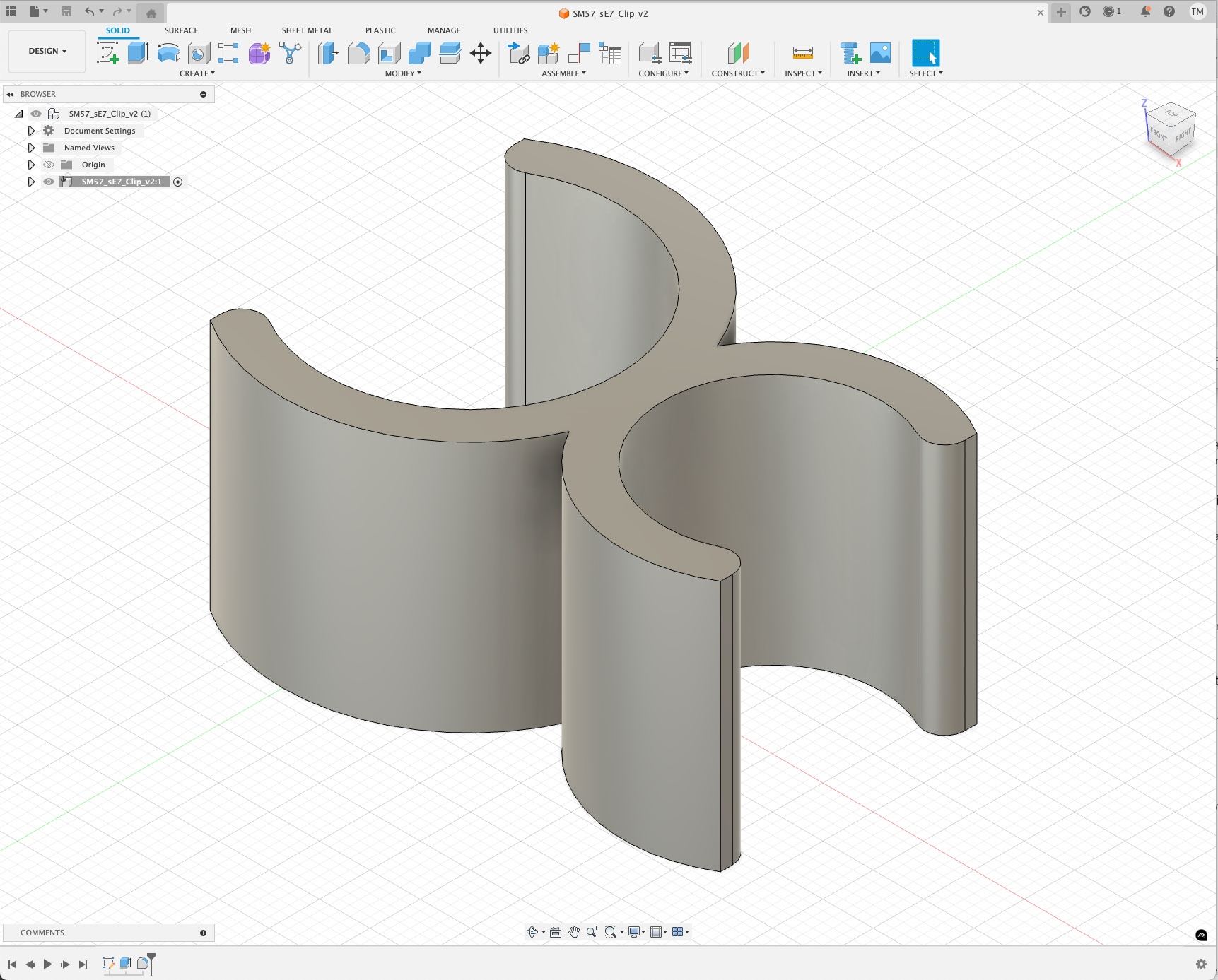Expand the Named Views folder
The height and width of the screenshot is (980, 1218).
coord(31,148)
